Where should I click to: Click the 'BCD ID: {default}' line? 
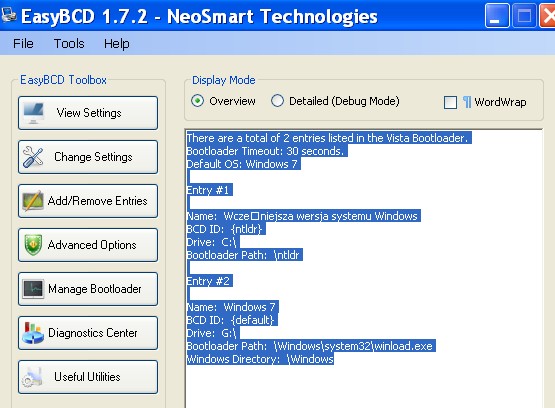(x=232, y=320)
